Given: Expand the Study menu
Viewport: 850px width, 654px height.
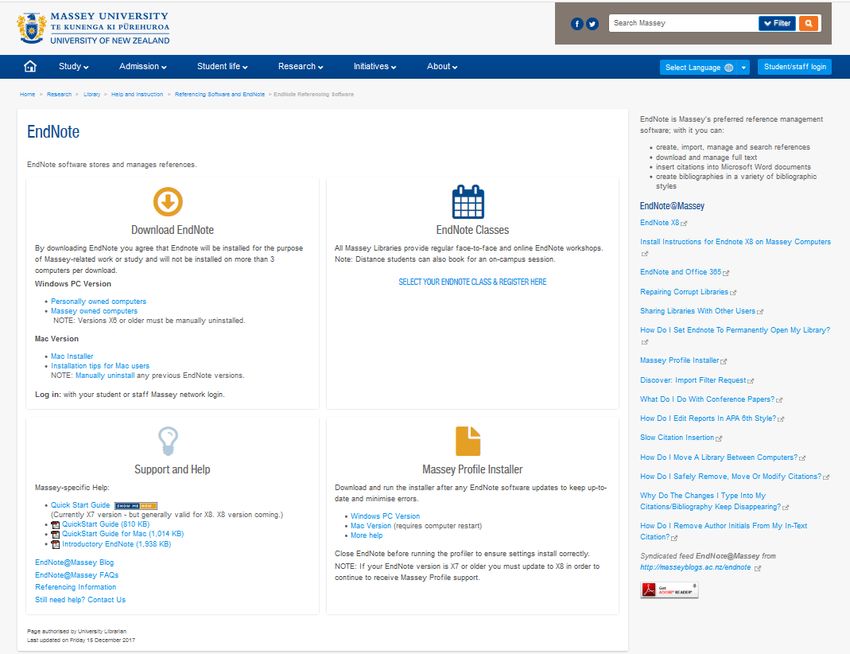Looking at the screenshot, I should (73, 66).
